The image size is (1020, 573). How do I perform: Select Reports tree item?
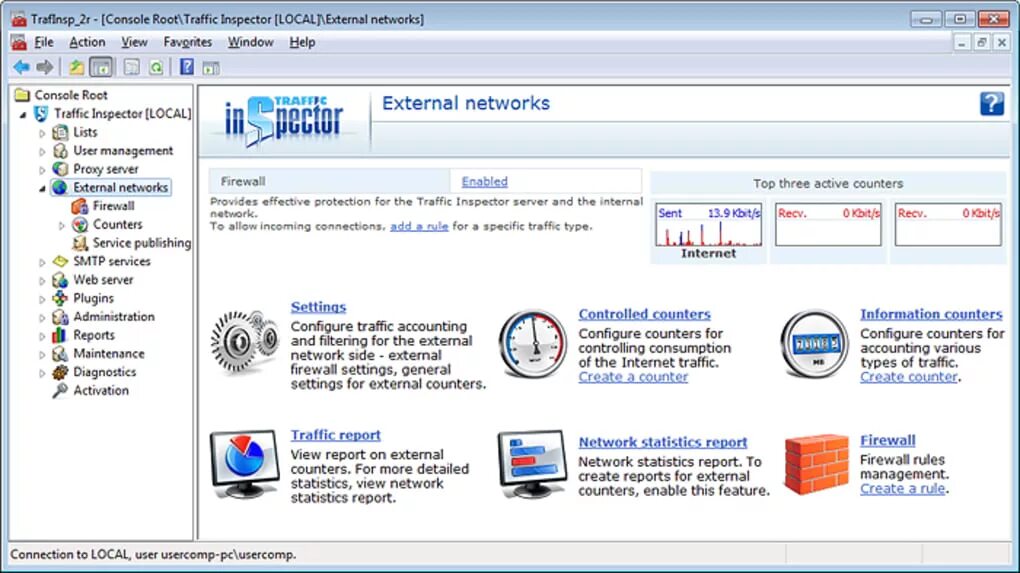coord(94,336)
